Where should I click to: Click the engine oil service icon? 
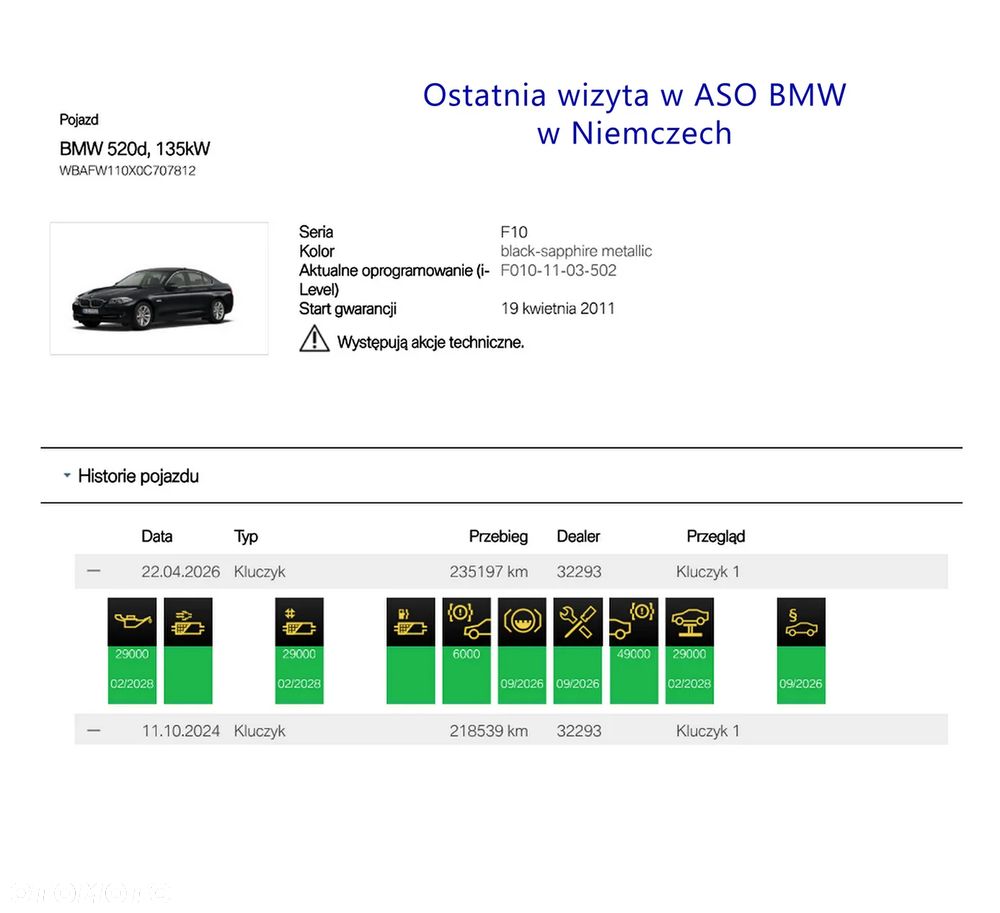coord(132,622)
